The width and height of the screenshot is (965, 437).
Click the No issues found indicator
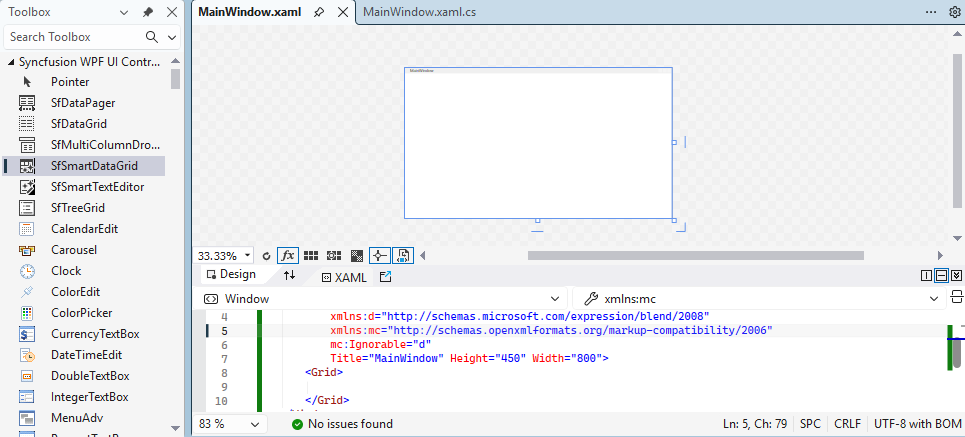click(x=342, y=424)
